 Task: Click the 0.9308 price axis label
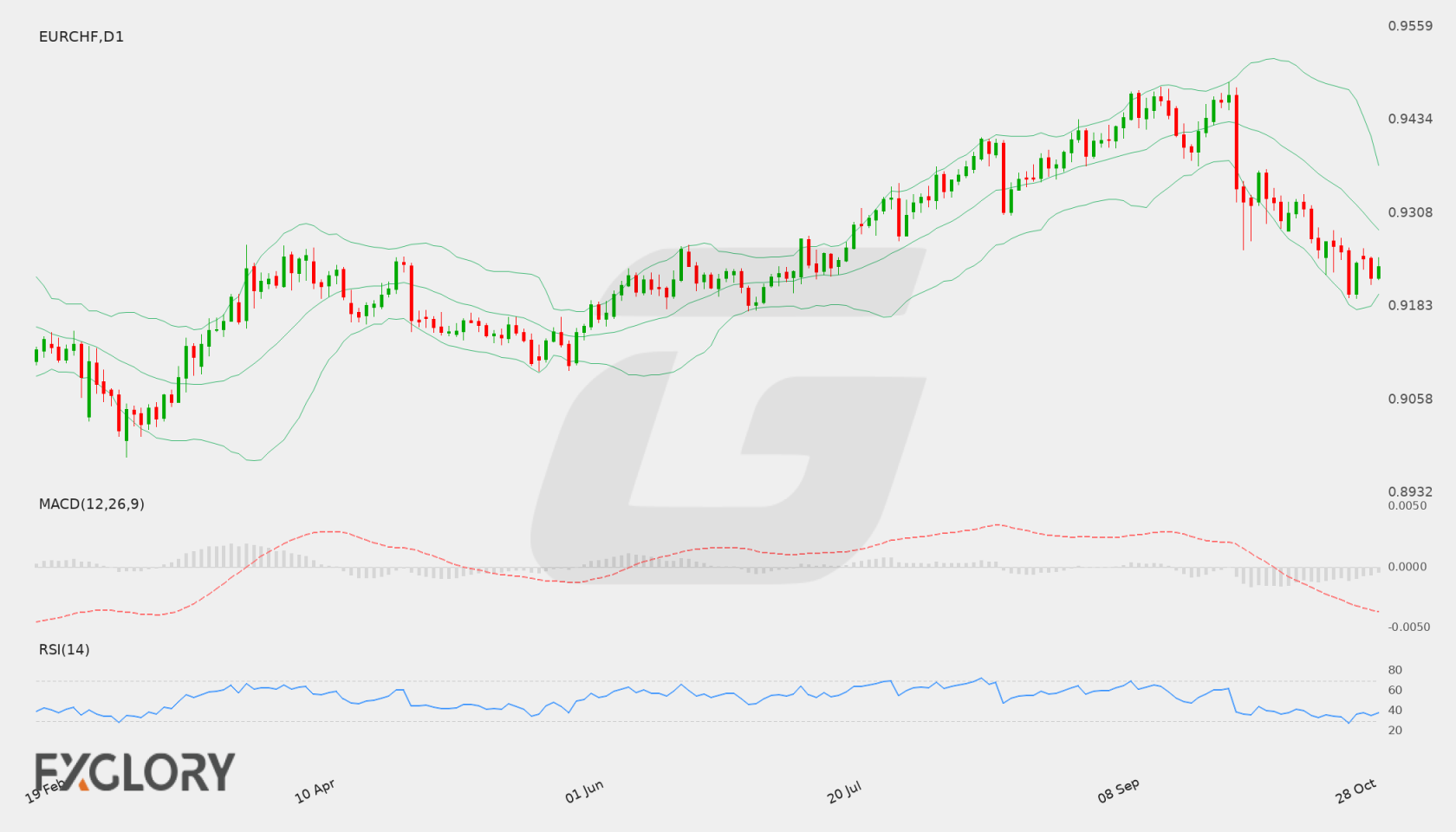pyautogui.click(x=1410, y=212)
